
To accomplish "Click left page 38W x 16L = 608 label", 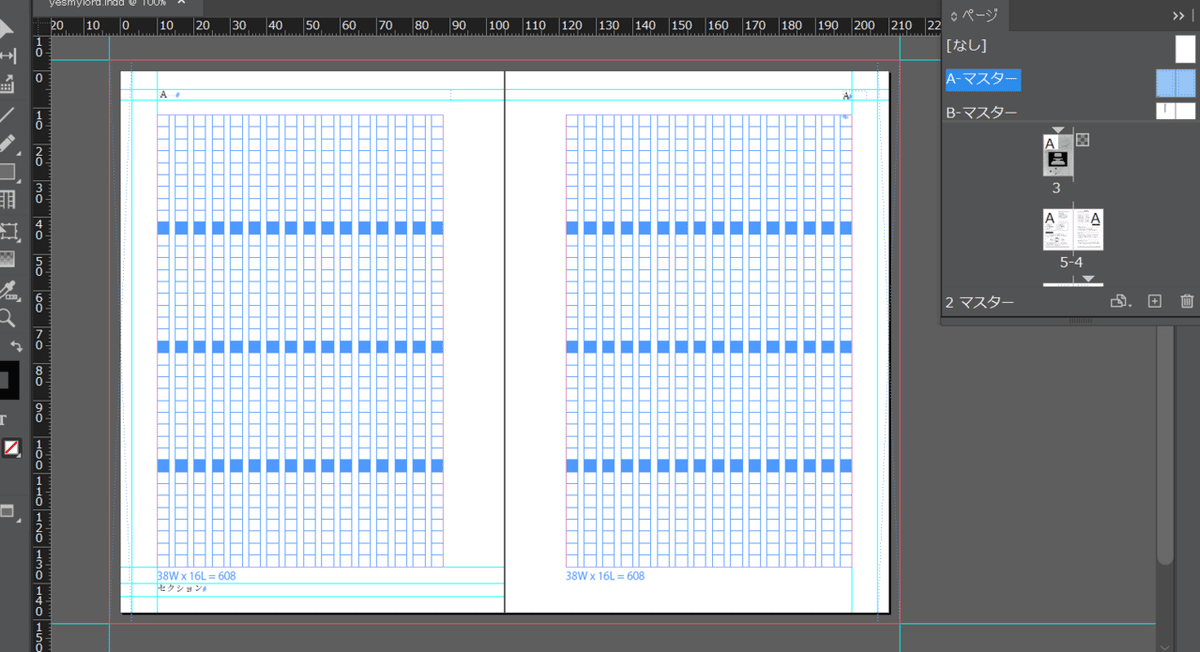I will tap(196, 576).
